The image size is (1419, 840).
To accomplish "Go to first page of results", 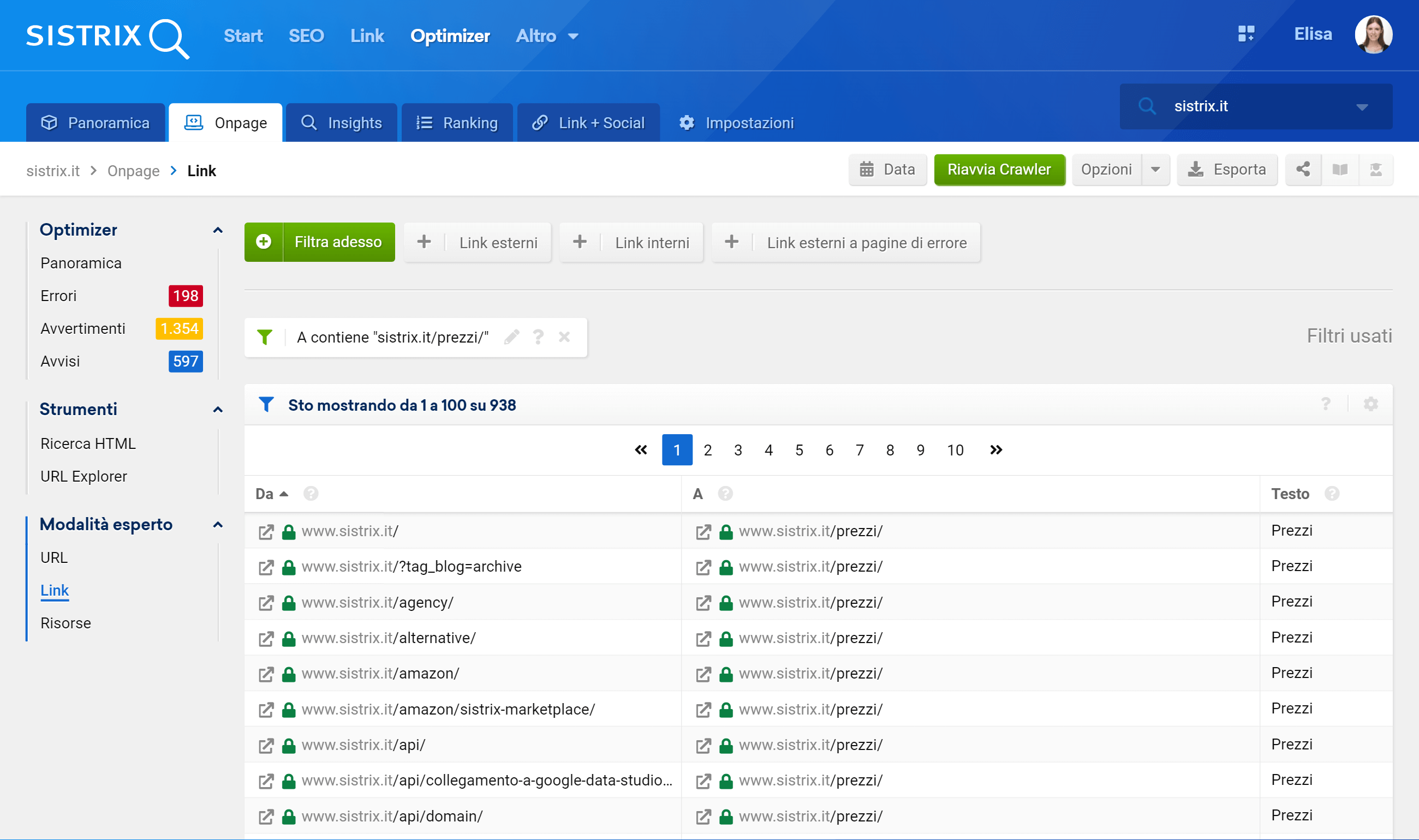I will 641,450.
